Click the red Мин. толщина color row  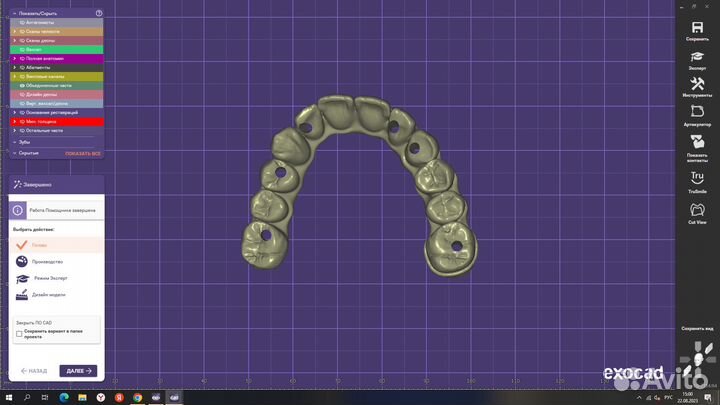click(57, 121)
